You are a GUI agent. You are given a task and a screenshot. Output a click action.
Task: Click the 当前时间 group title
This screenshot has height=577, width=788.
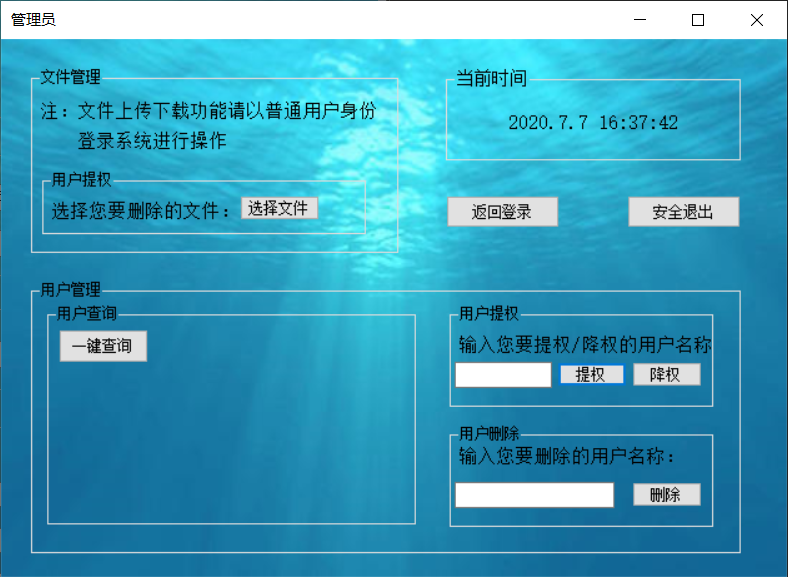point(491,78)
